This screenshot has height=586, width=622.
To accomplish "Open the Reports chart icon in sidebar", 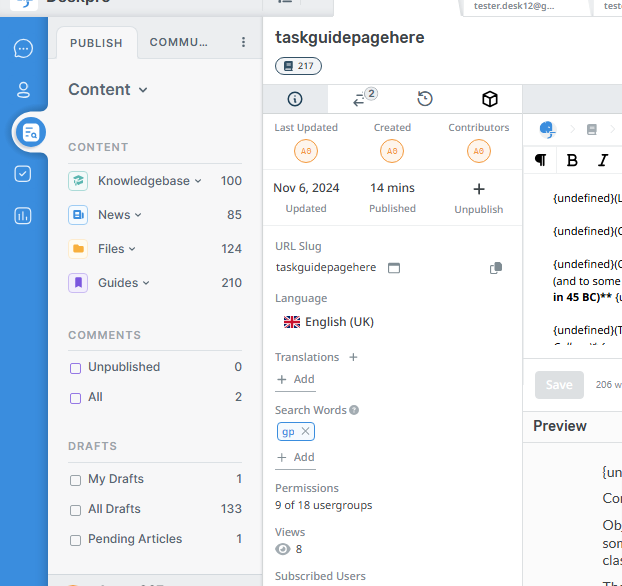I will tap(23, 216).
